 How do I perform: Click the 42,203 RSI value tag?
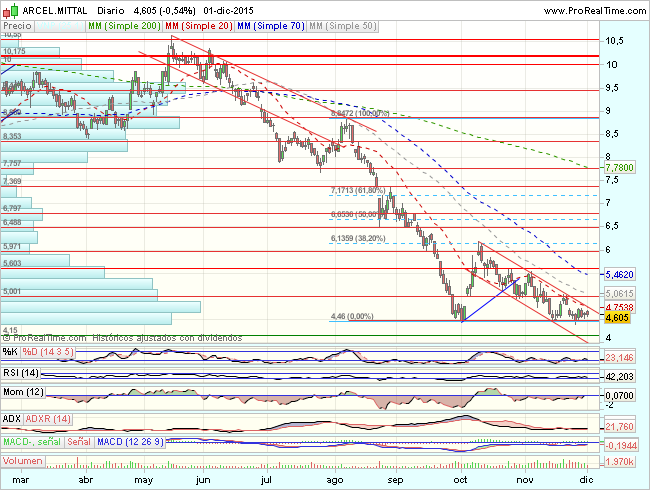click(x=619, y=377)
